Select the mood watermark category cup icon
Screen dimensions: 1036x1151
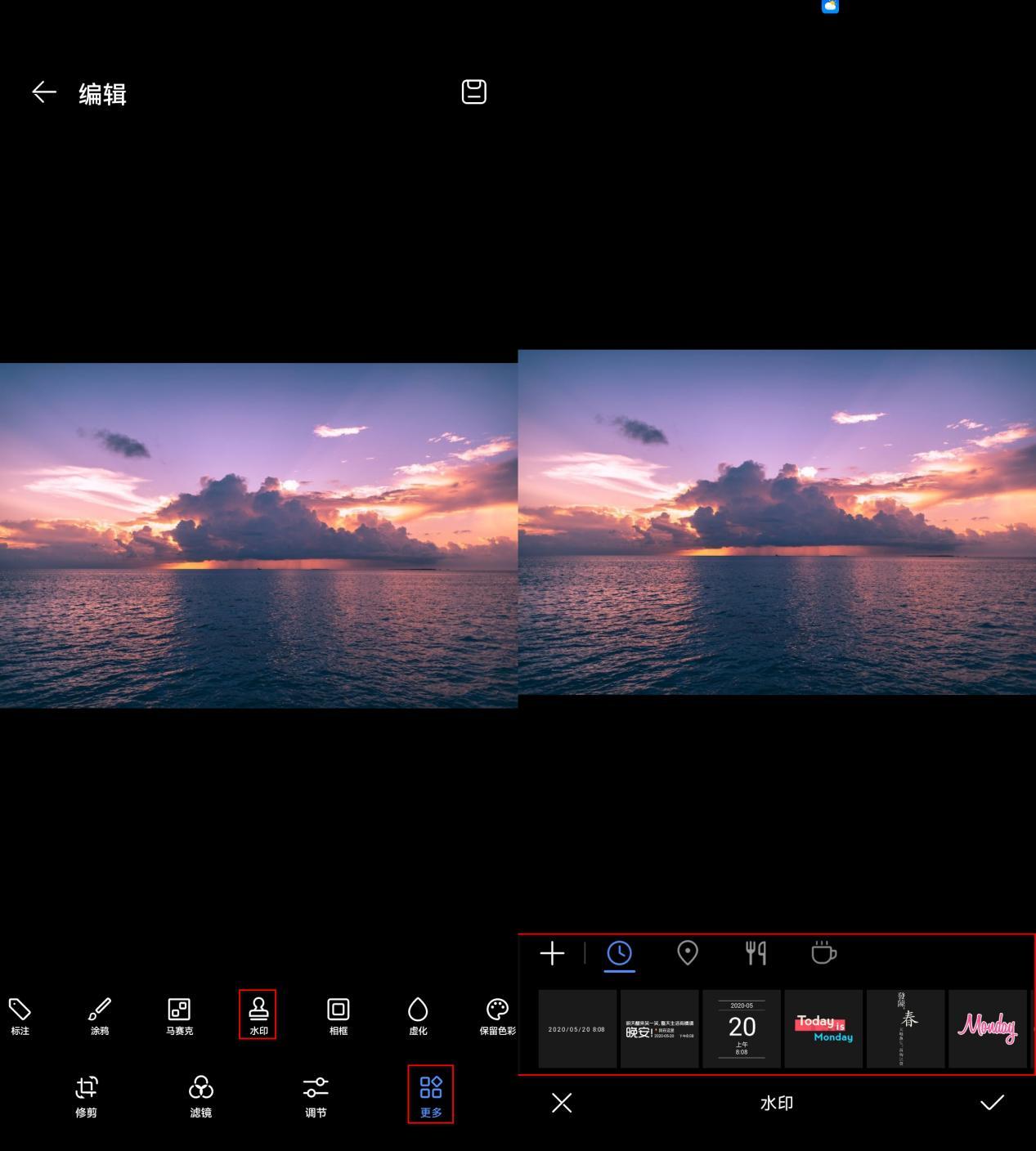[x=823, y=952]
